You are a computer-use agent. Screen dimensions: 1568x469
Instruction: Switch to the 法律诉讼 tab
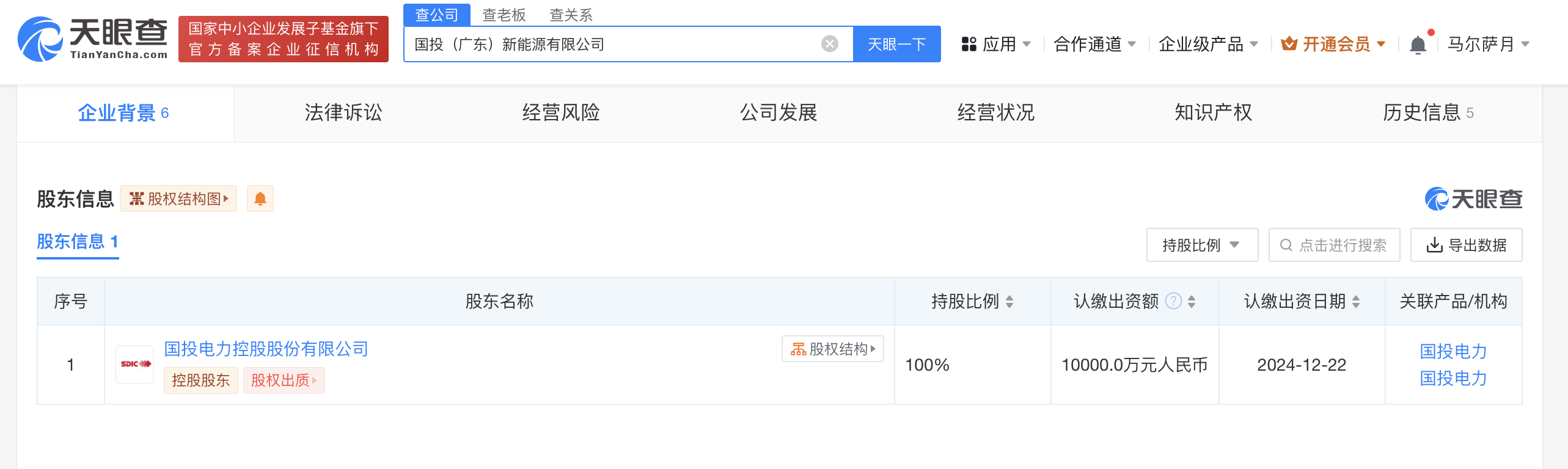tap(343, 113)
